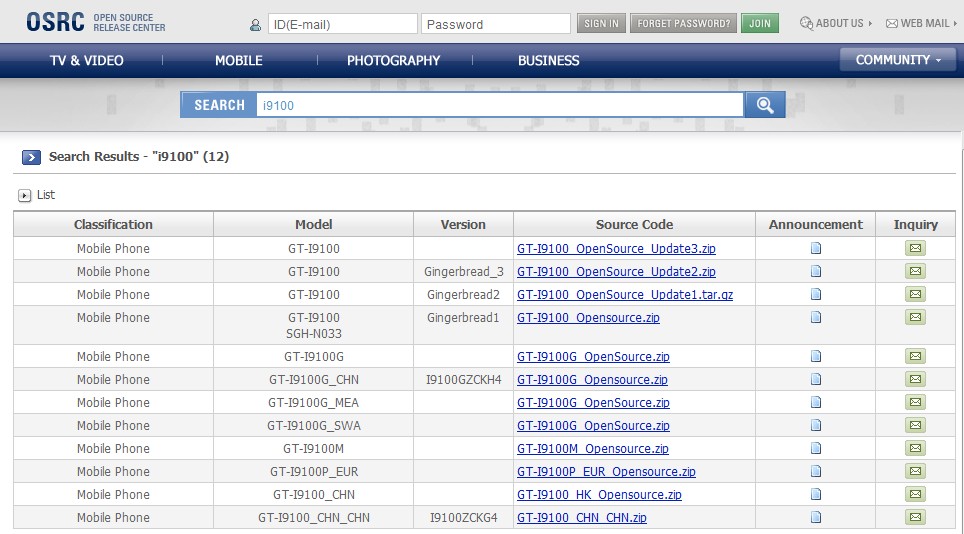Open announcement for GT-I9100_OpenSource_Update1.tar.gz

point(816,294)
